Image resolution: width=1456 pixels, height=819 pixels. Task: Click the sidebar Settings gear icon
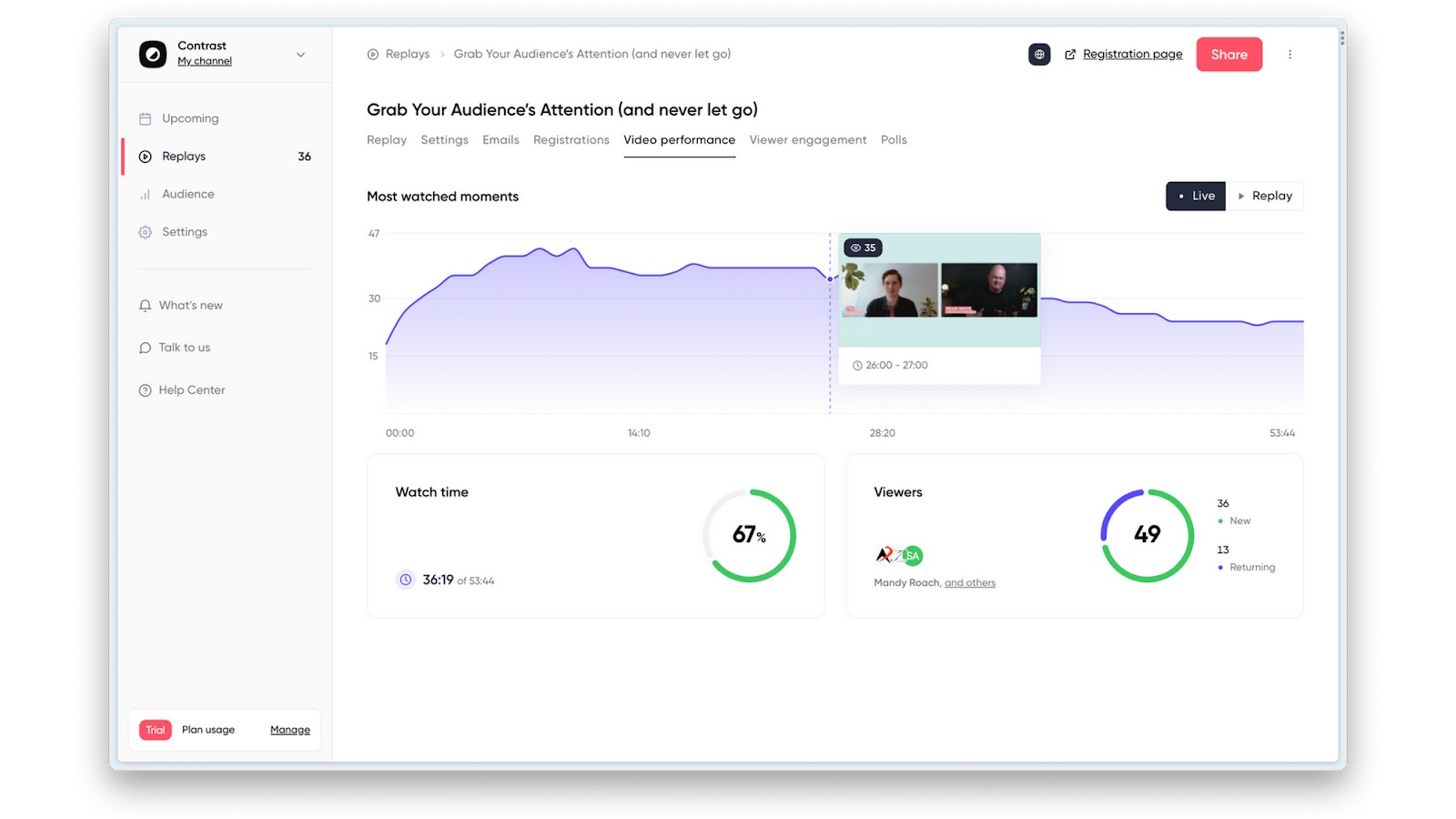pyautogui.click(x=145, y=232)
